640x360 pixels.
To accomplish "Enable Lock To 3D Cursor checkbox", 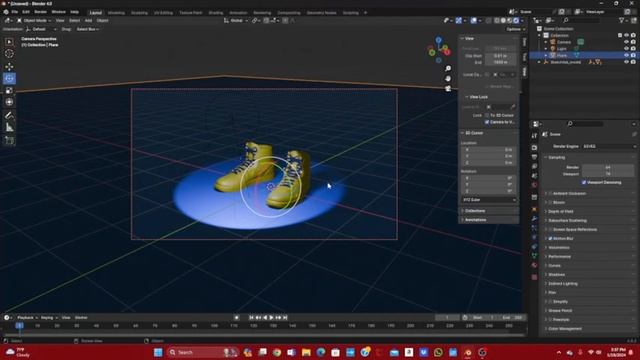I will tap(487, 116).
